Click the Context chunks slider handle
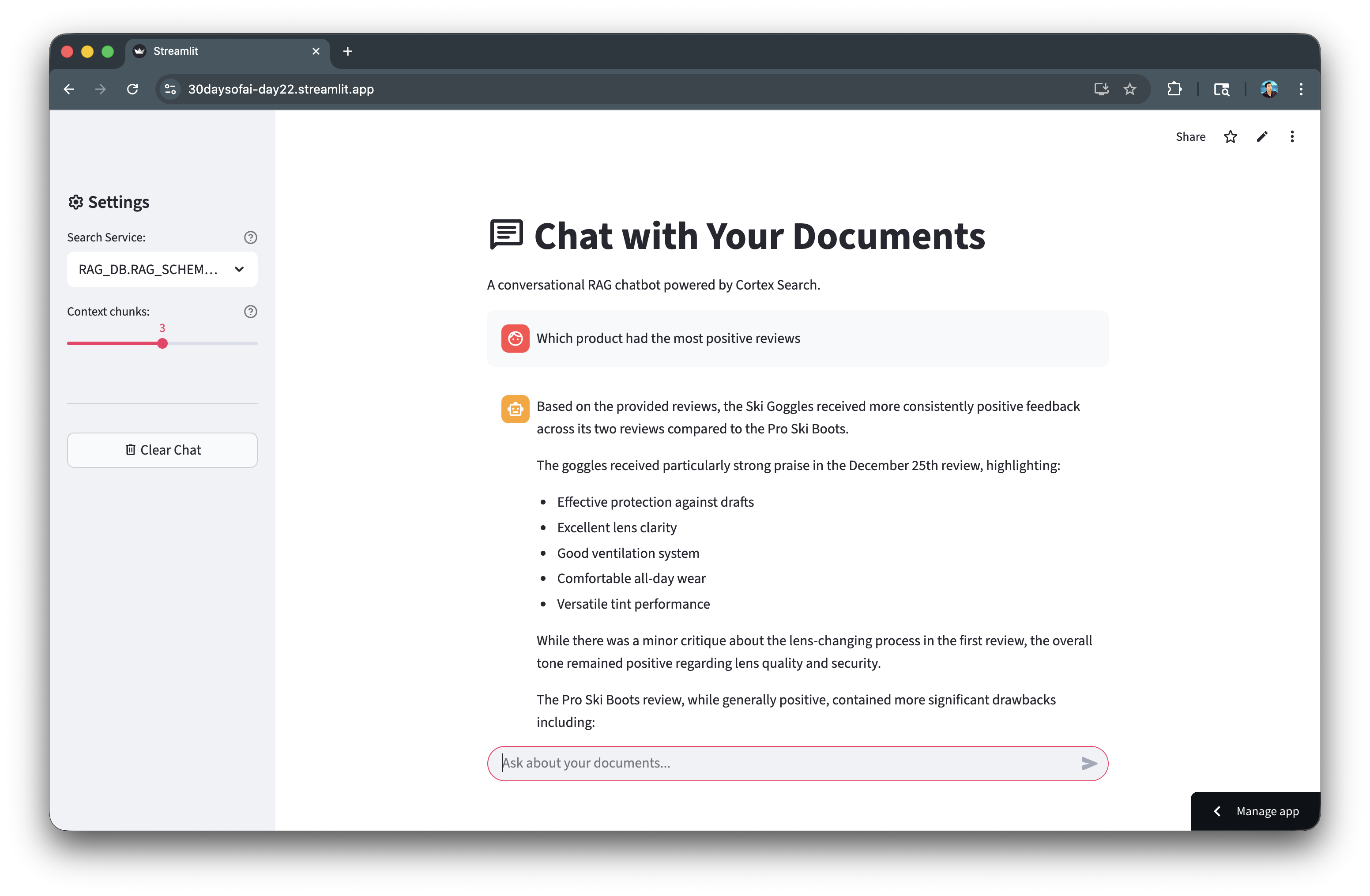 point(162,343)
